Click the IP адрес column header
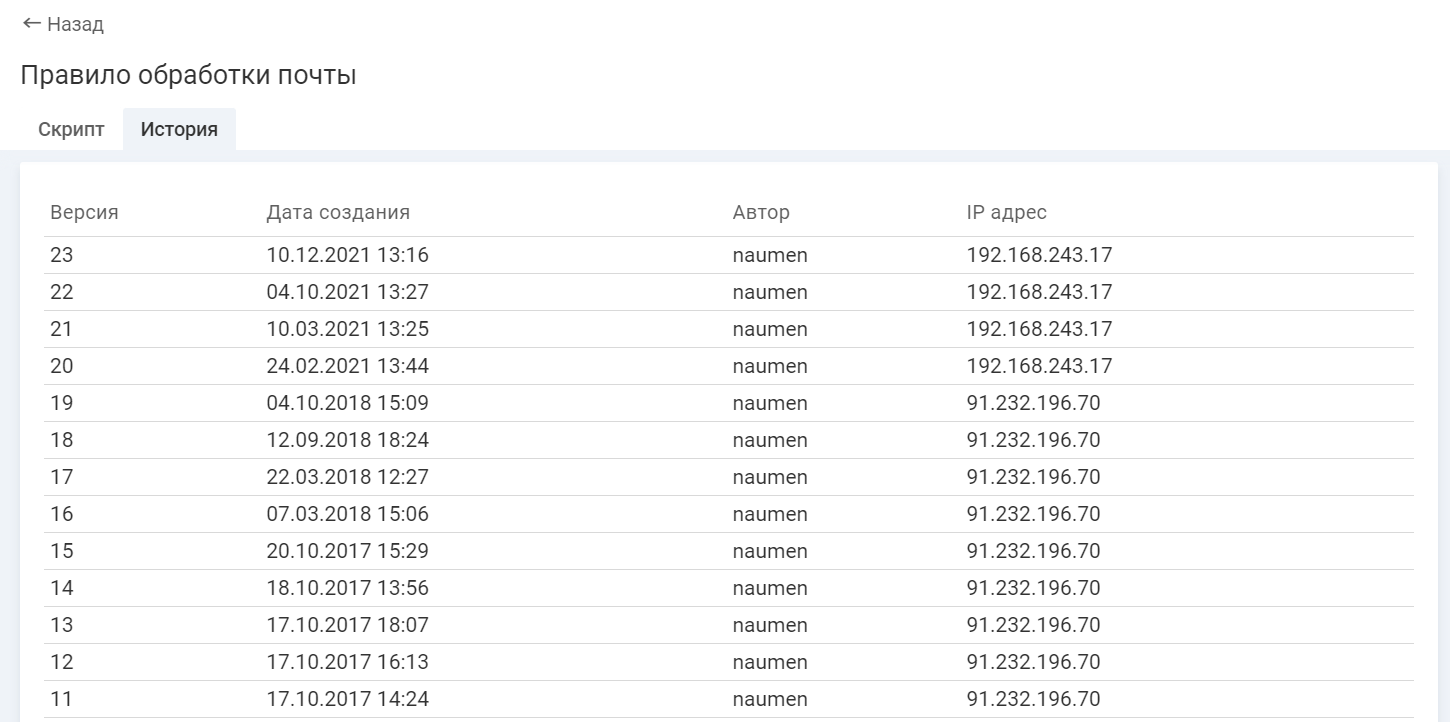 click(1006, 212)
